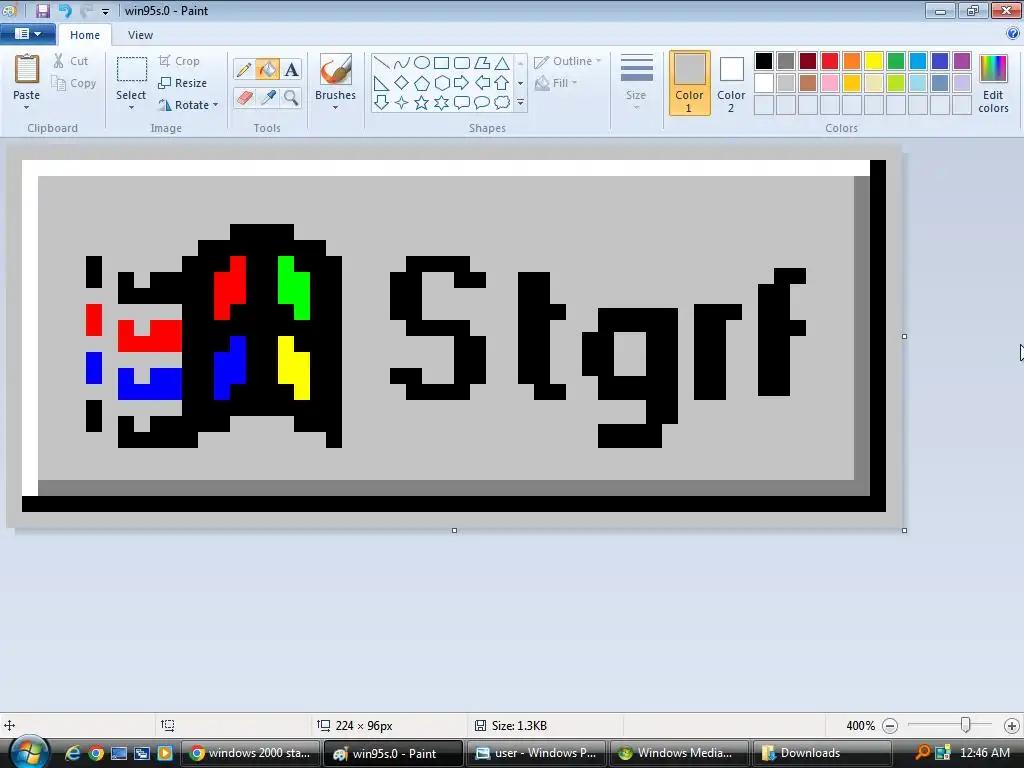The image size is (1024, 768).
Task: Pick the black color swatch
Action: click(763, 61)
